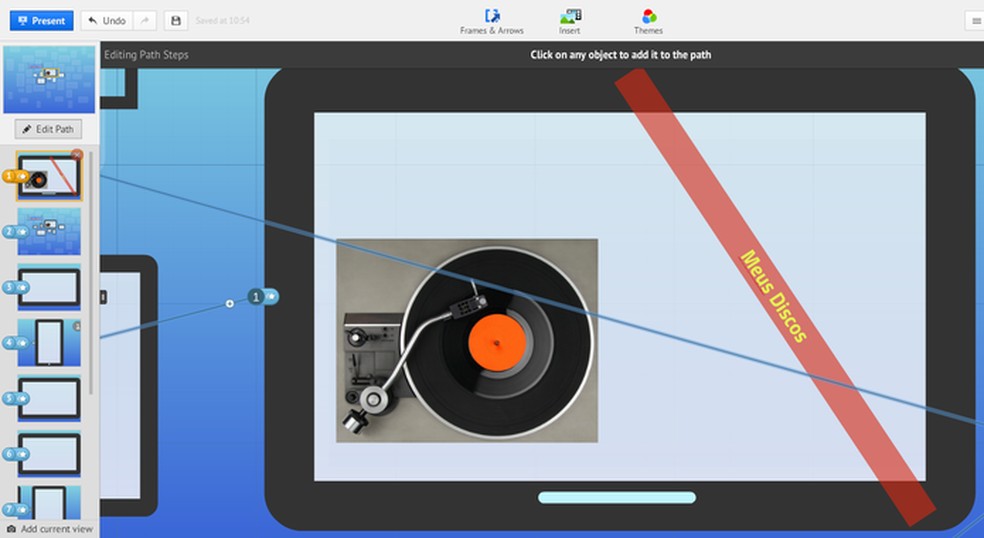Viewport: 984px width, 538px height.
Task: Click the Add current view camera icon
Action: pyautogui.click(x=11, y=529)
